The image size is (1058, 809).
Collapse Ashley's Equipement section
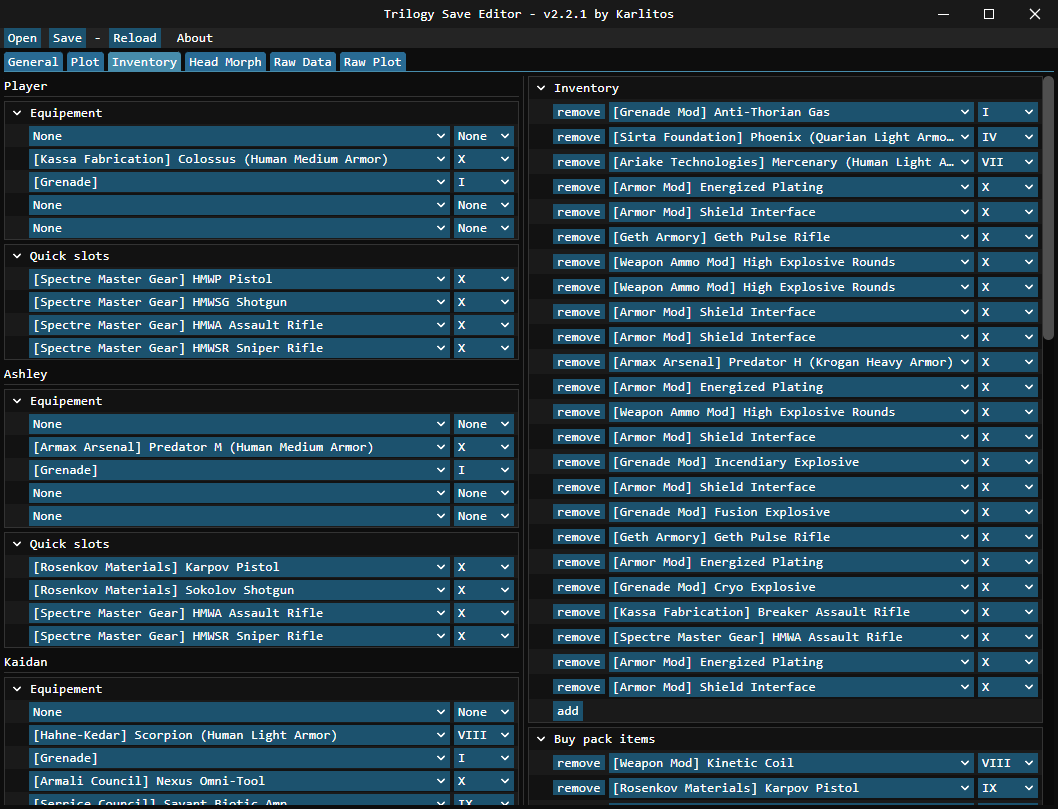18,401
